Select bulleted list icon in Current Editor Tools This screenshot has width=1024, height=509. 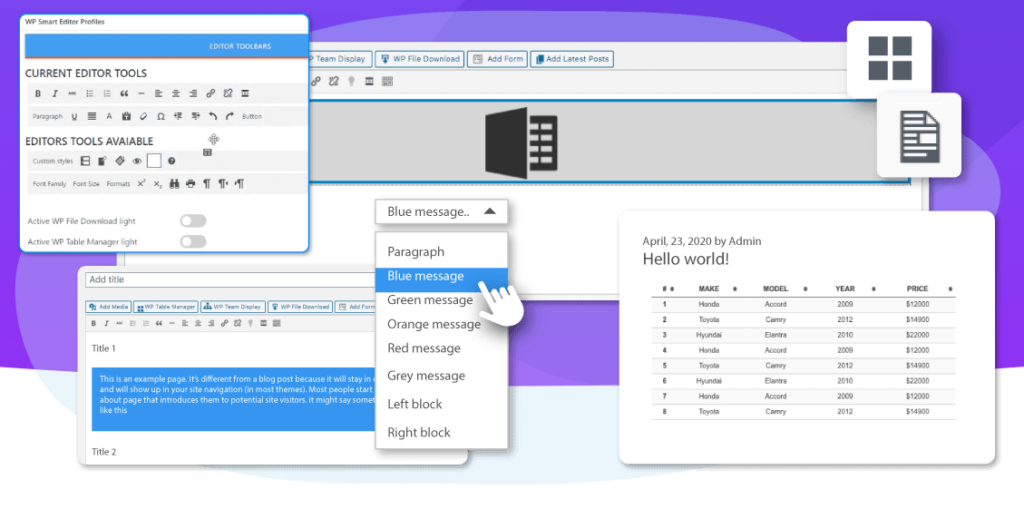[90, 93]
